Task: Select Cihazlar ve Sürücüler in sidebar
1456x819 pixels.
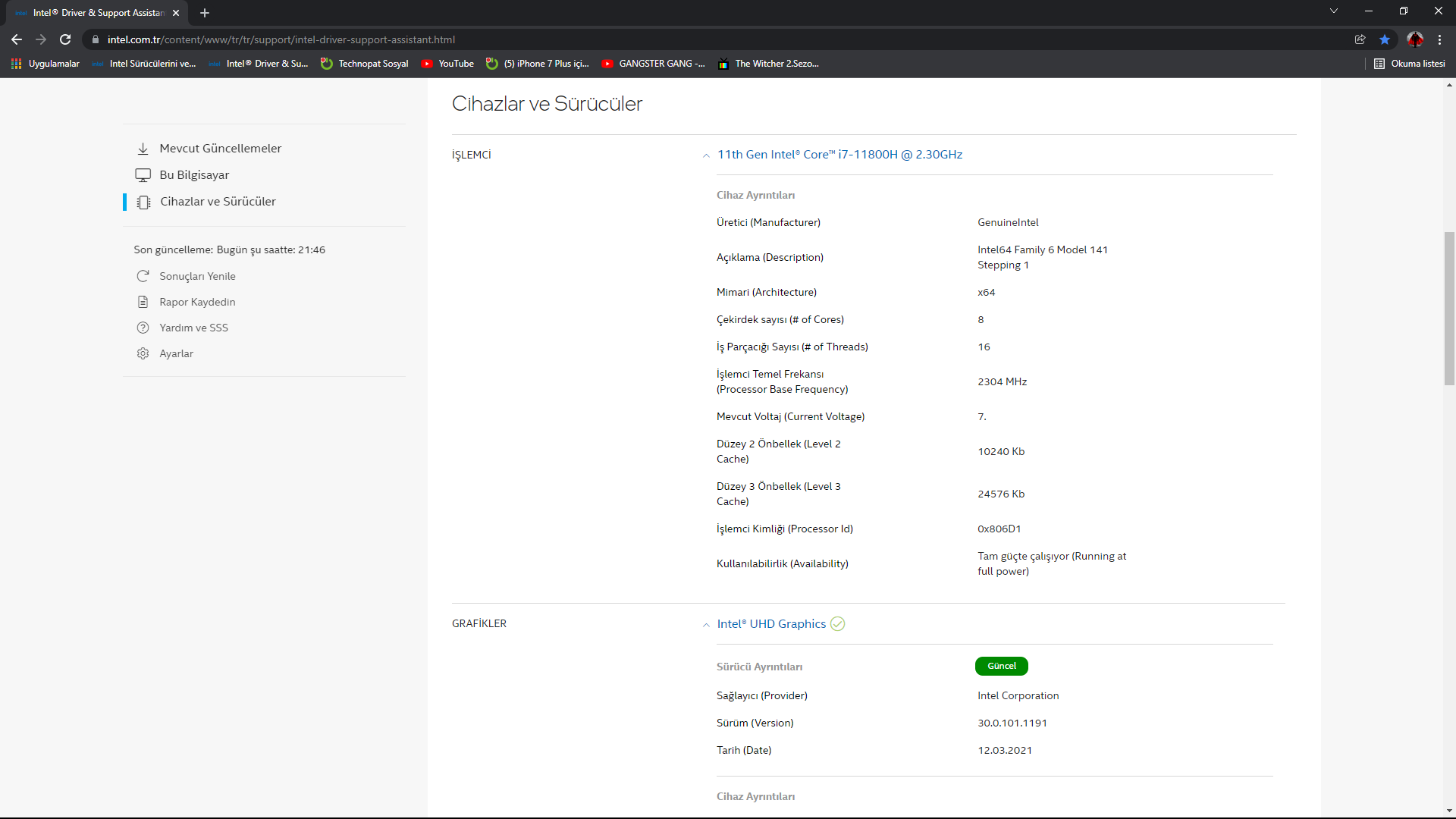Action: click(x=218, y=202)
